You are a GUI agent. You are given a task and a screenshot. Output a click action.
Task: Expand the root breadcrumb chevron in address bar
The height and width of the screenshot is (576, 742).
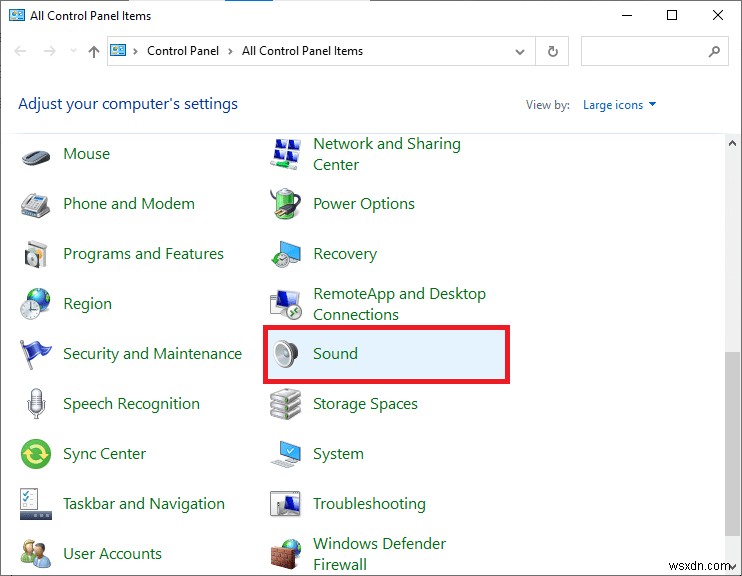tap(135, 51)
